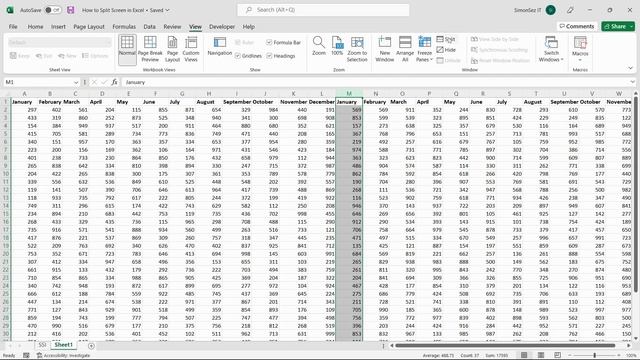Expand the formula bar chevron

click(633, 82)
